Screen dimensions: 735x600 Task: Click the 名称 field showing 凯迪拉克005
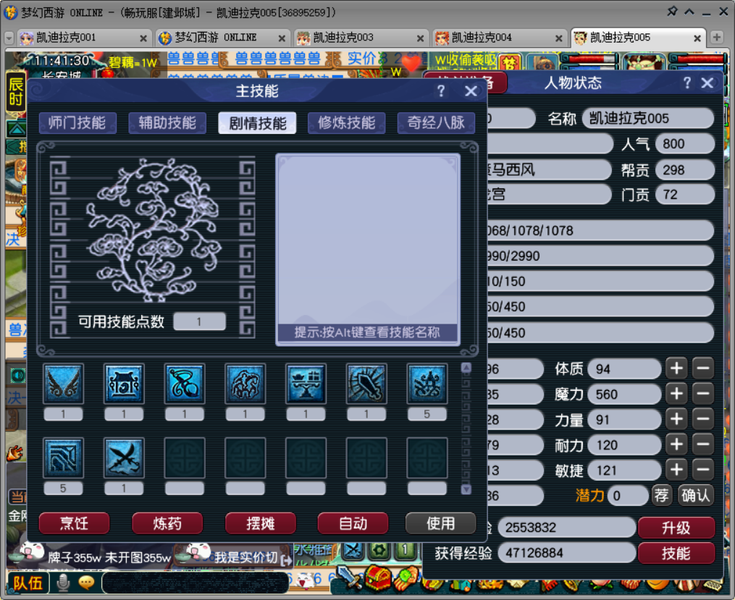648,118
